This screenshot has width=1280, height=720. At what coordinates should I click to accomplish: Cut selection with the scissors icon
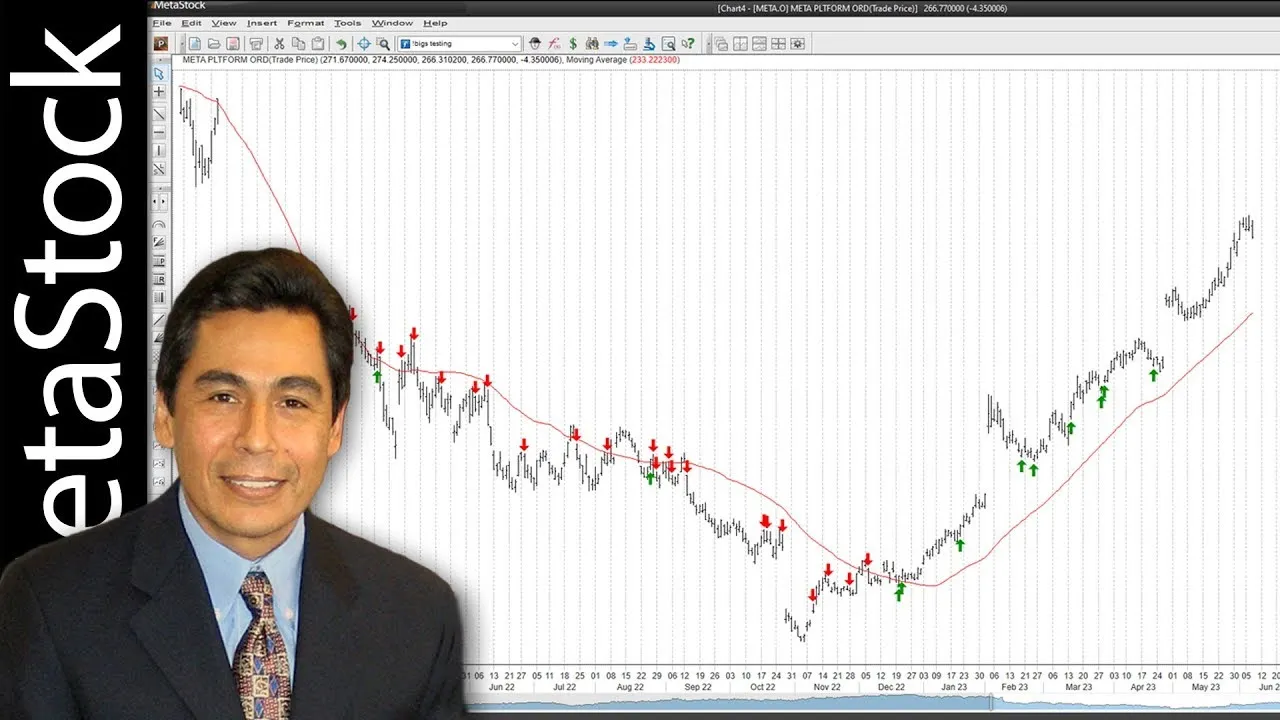[279, 44]
